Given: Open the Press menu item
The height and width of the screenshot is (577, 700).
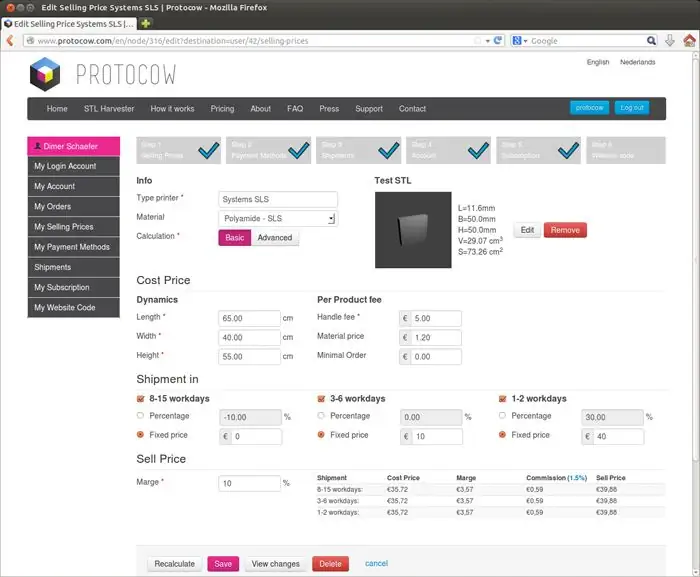Looking at the screenshot, I should click(x=329, y=109).
